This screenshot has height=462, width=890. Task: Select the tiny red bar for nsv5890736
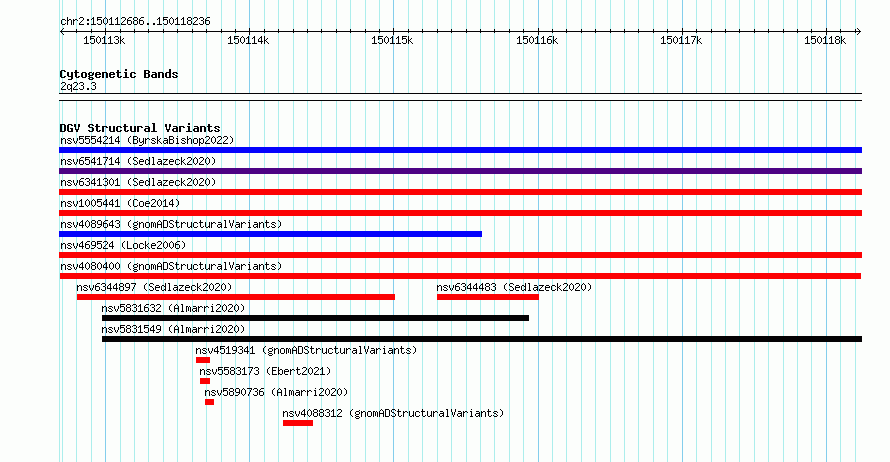point(209,402)
